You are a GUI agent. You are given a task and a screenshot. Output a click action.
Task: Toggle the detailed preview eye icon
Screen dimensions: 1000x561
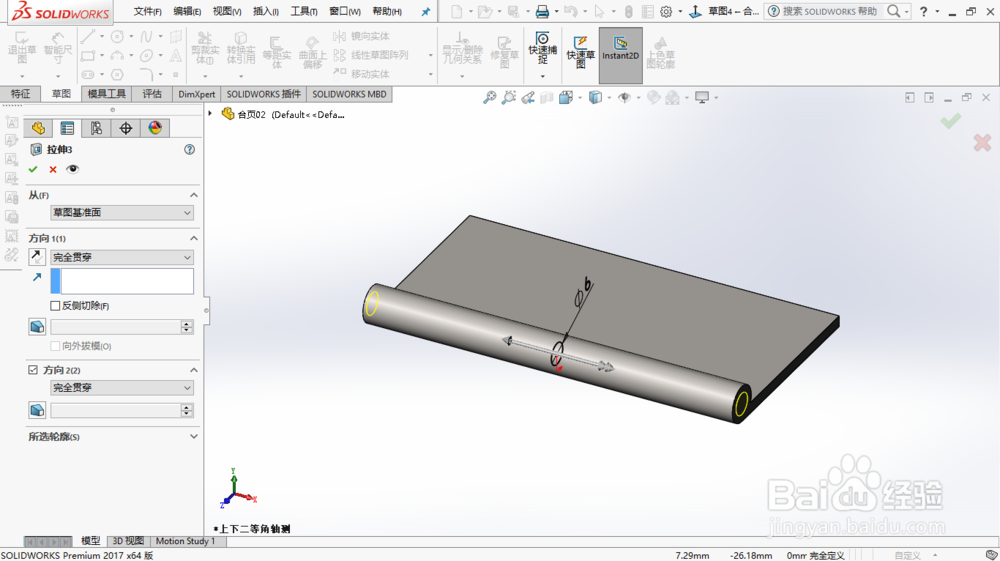click(73, 169)
